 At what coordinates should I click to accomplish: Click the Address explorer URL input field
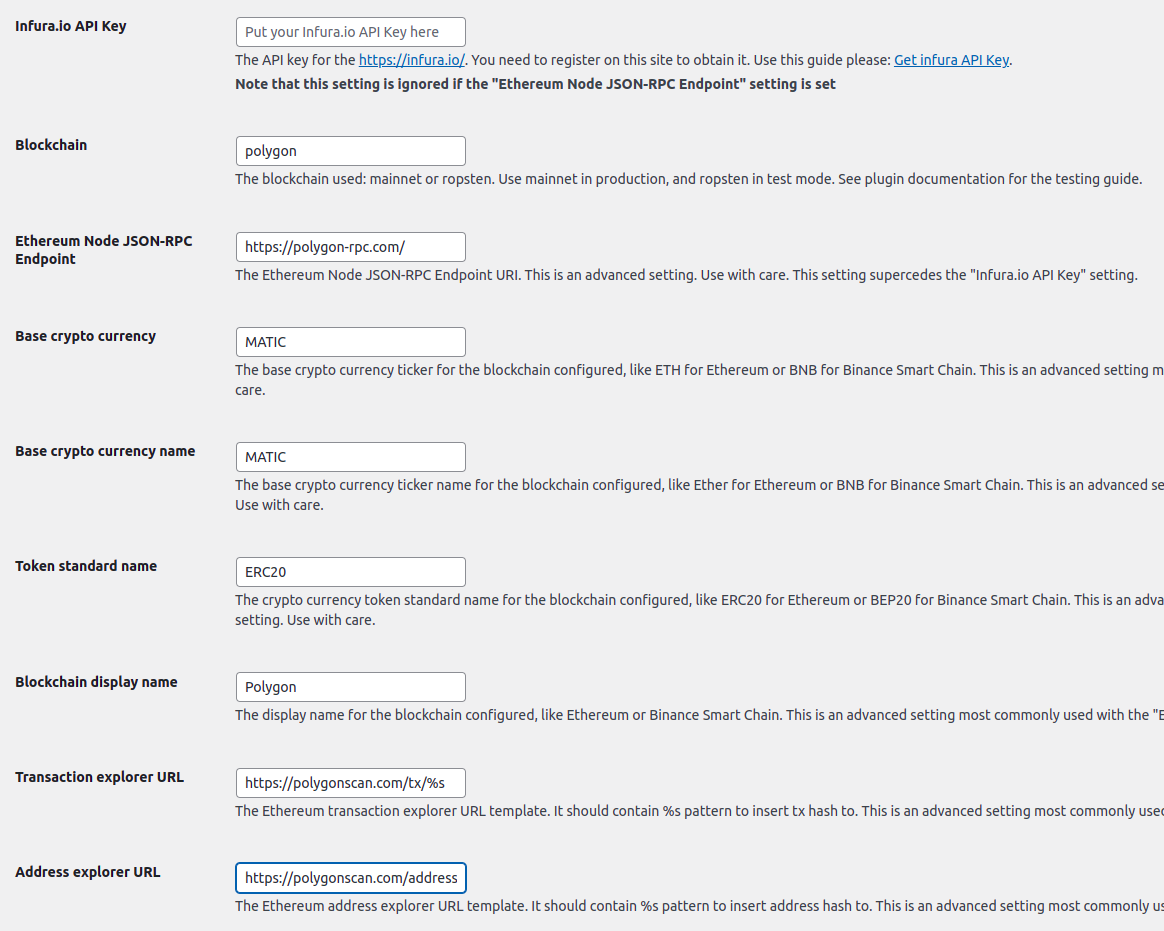(350, 878)
